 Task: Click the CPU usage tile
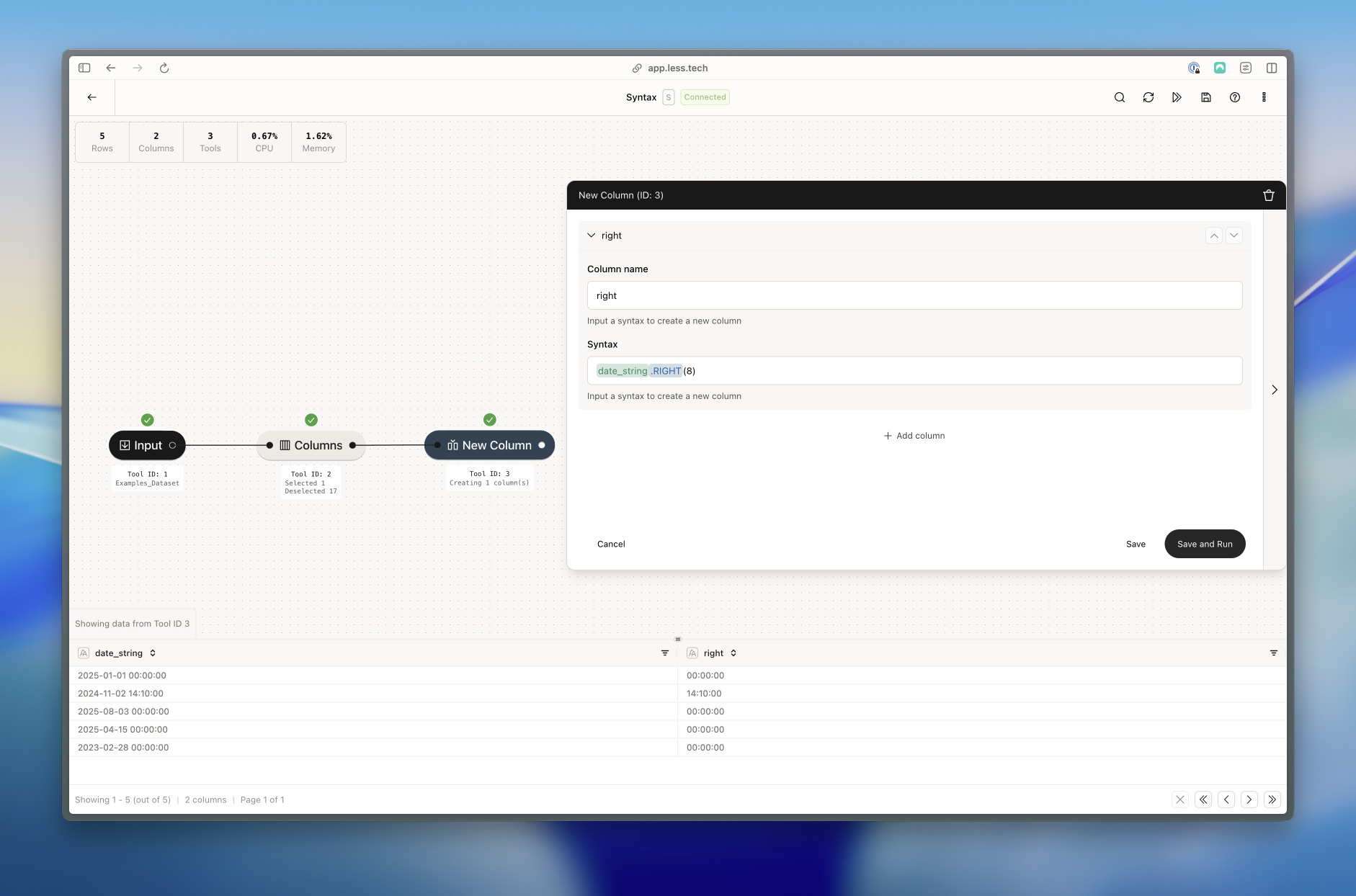(264, 142)
